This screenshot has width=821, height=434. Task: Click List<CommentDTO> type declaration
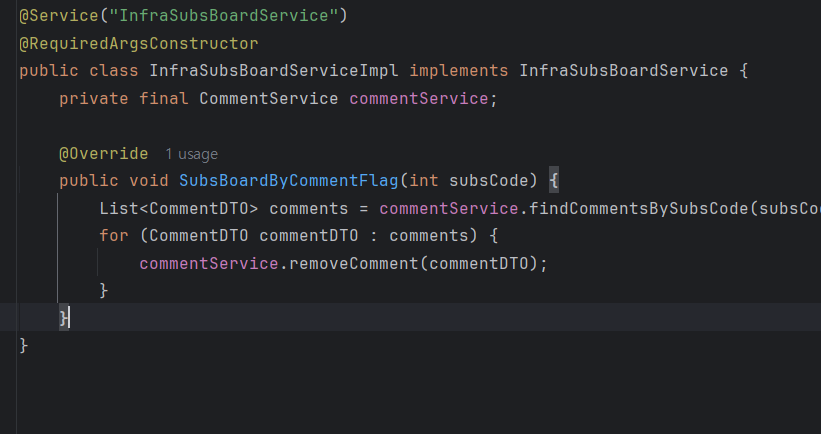pos(179,208)
